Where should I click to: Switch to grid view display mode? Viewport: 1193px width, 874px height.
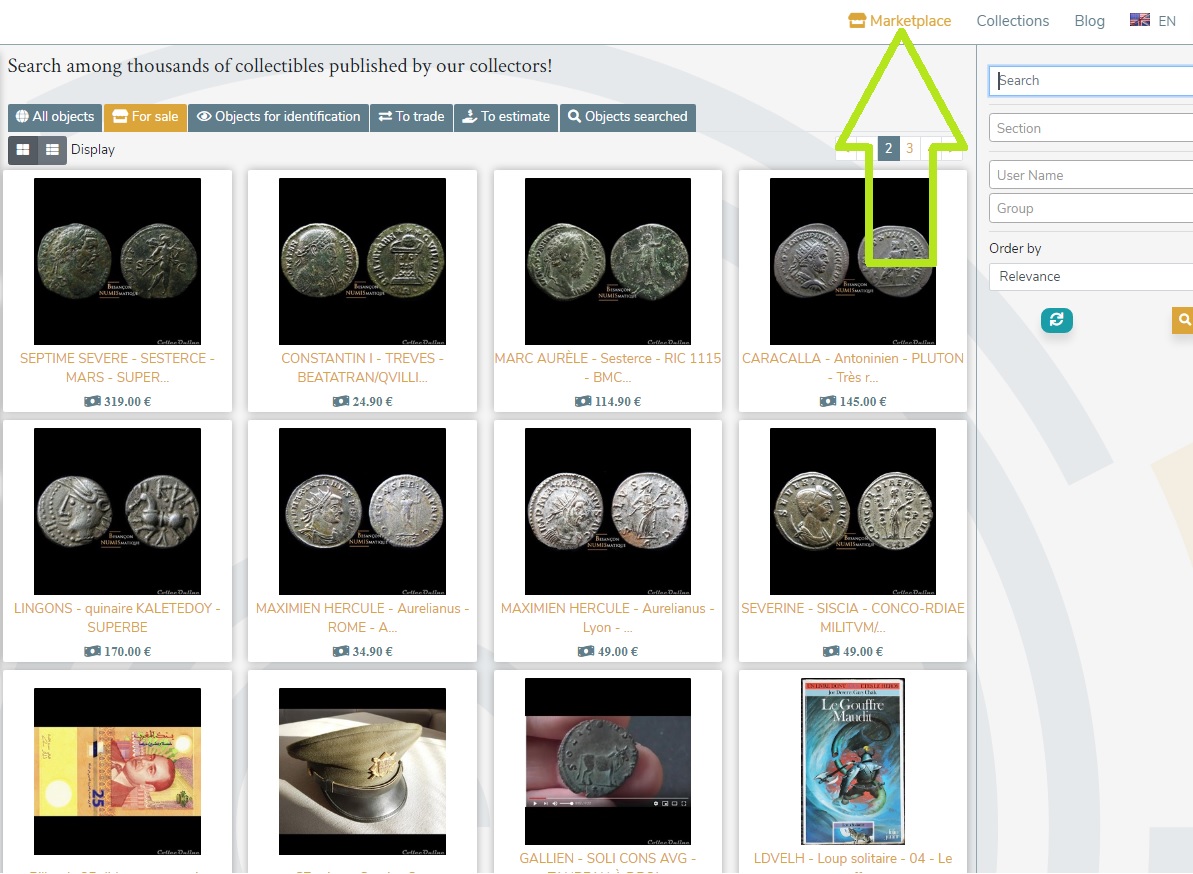point(22,150)
